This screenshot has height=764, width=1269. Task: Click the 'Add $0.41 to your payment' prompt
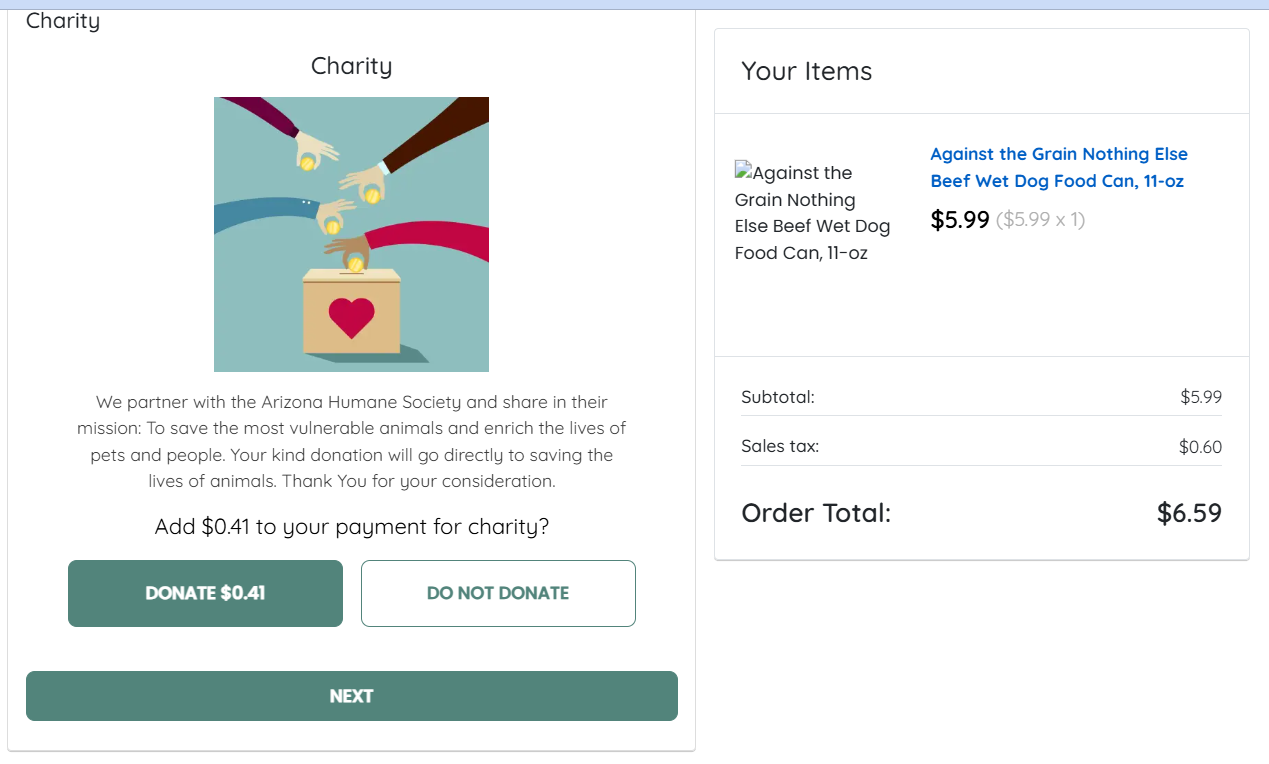[351, 526]
